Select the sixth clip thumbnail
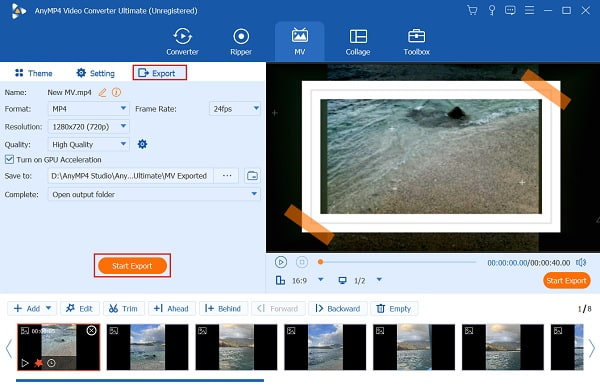600x389 pixels. (x=503, y=347)
